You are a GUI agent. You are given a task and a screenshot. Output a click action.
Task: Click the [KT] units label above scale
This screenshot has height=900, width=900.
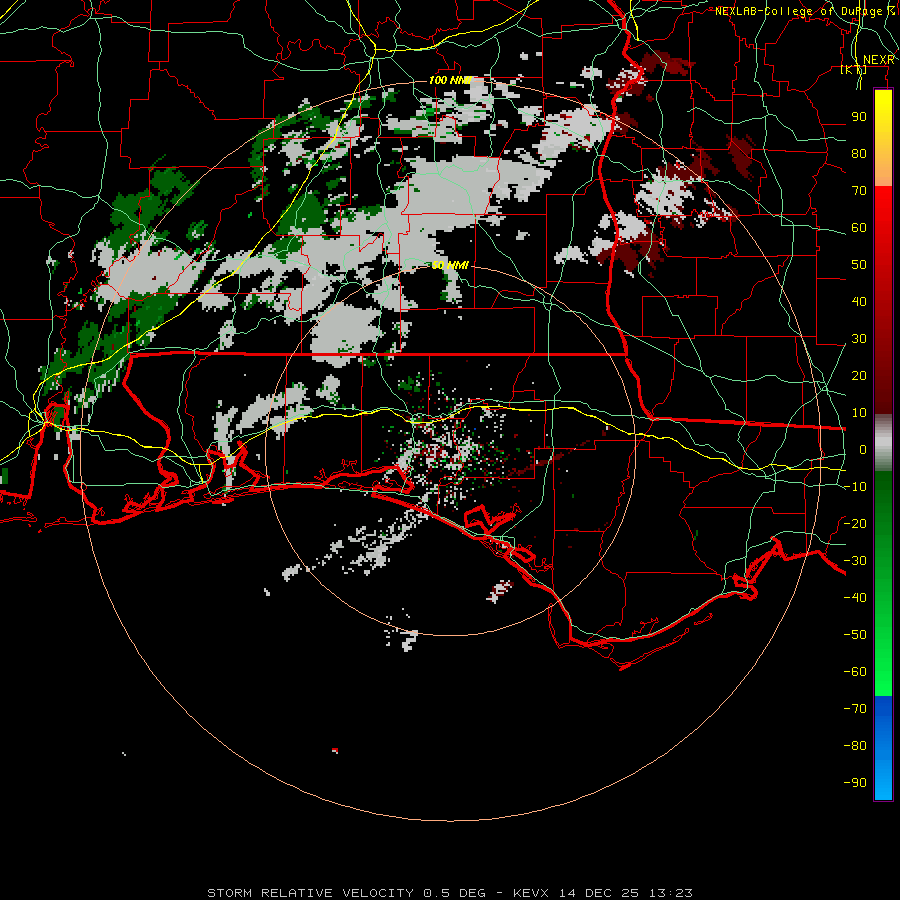853,70
